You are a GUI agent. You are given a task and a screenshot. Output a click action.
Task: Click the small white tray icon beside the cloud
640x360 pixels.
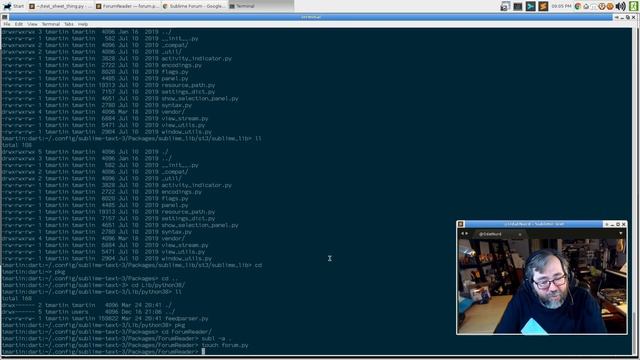[x=594, y=6]
